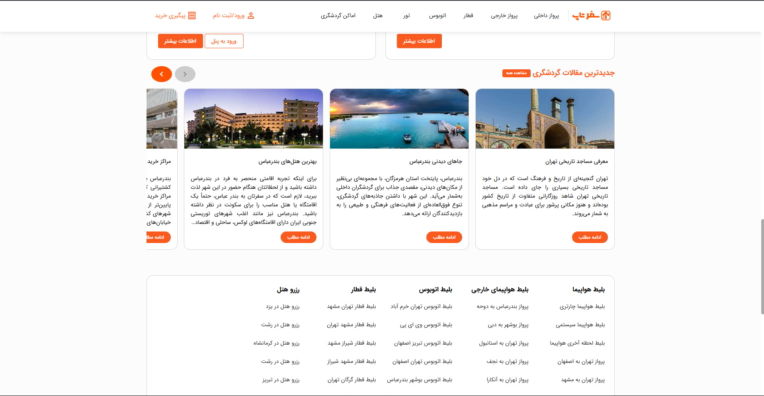
Task: Open بلیط اتوبوس تبریز اصفهان link
Action: (423, 343)
